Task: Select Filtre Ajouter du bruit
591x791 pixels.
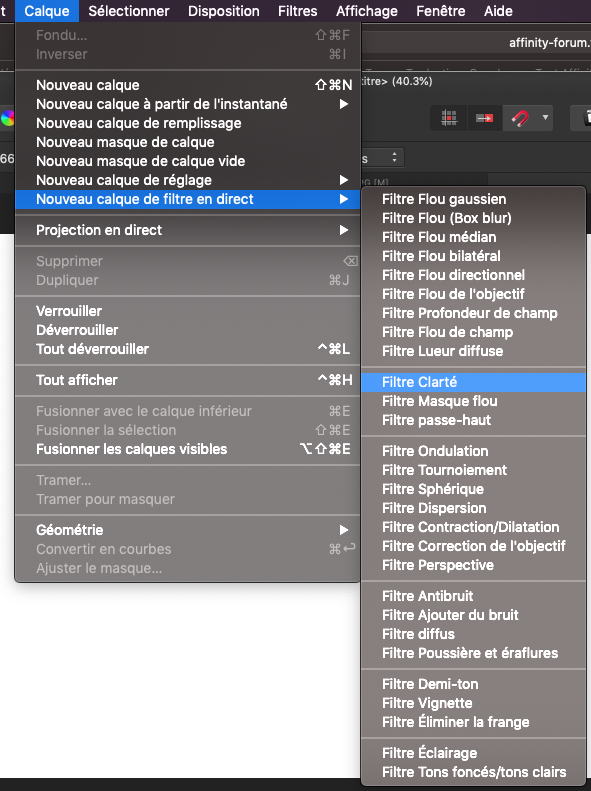Action: pyautogui.click(x=474, y=615)
